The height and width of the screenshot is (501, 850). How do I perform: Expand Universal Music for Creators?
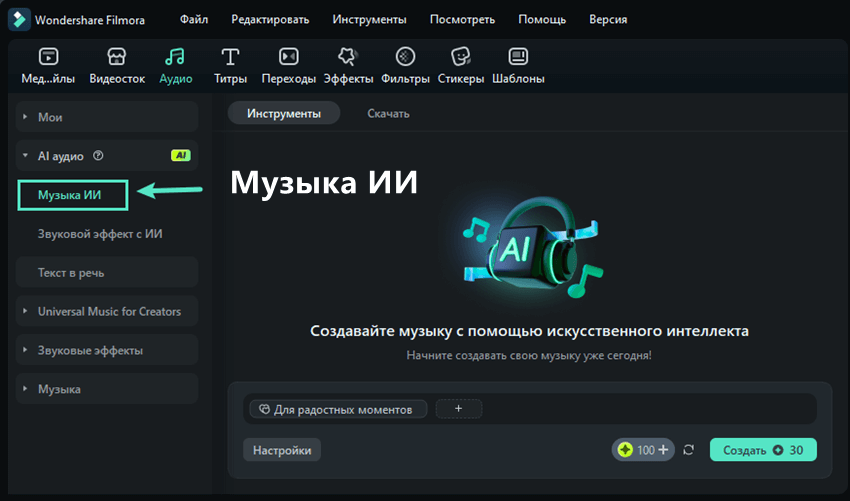[x=107, y=311]
